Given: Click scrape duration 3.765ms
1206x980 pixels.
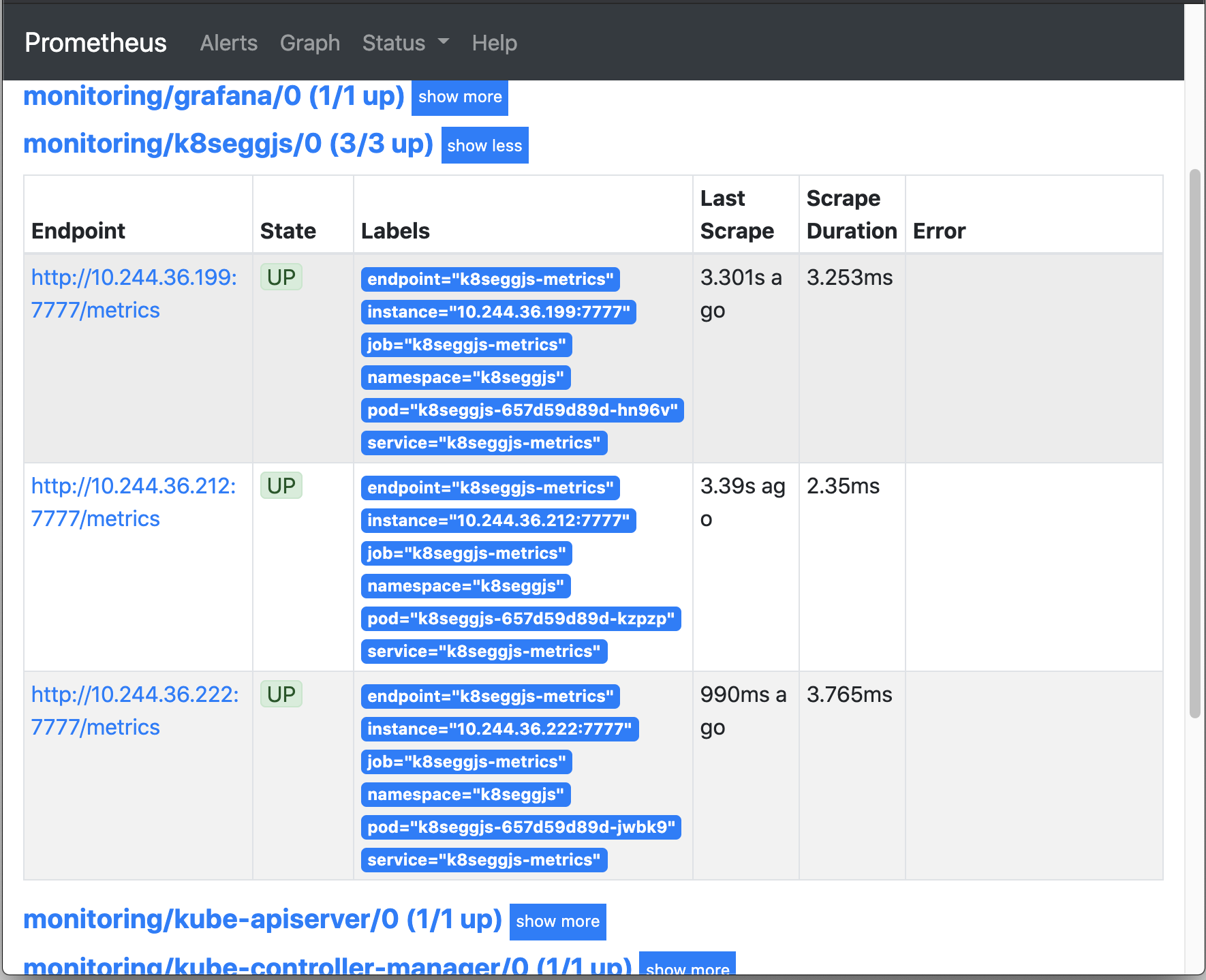Looking at the screenshot, I should click(850, 694).
